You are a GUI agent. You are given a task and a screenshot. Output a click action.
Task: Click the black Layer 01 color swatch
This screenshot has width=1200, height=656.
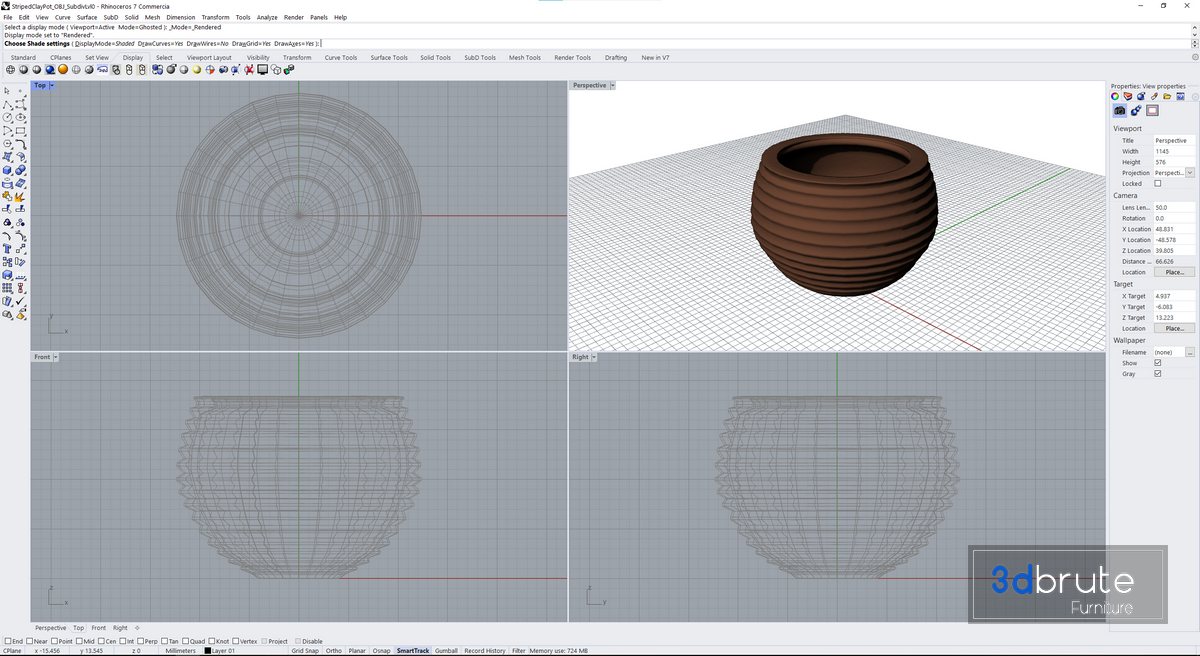pyautogui.click(x=208, y=651)
